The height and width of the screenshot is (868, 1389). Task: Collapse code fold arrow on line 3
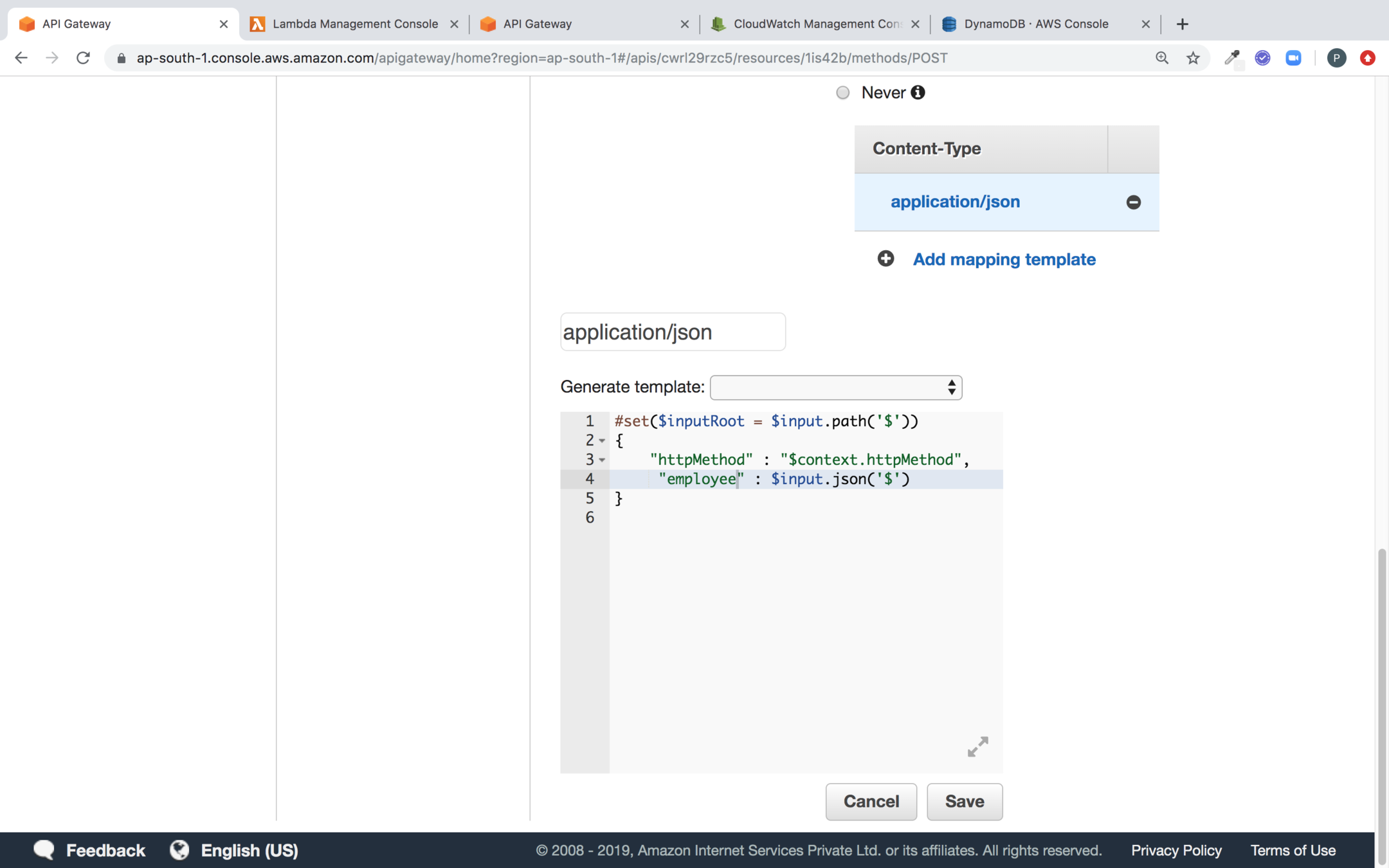pyautogui.click(x=602, y=460)
